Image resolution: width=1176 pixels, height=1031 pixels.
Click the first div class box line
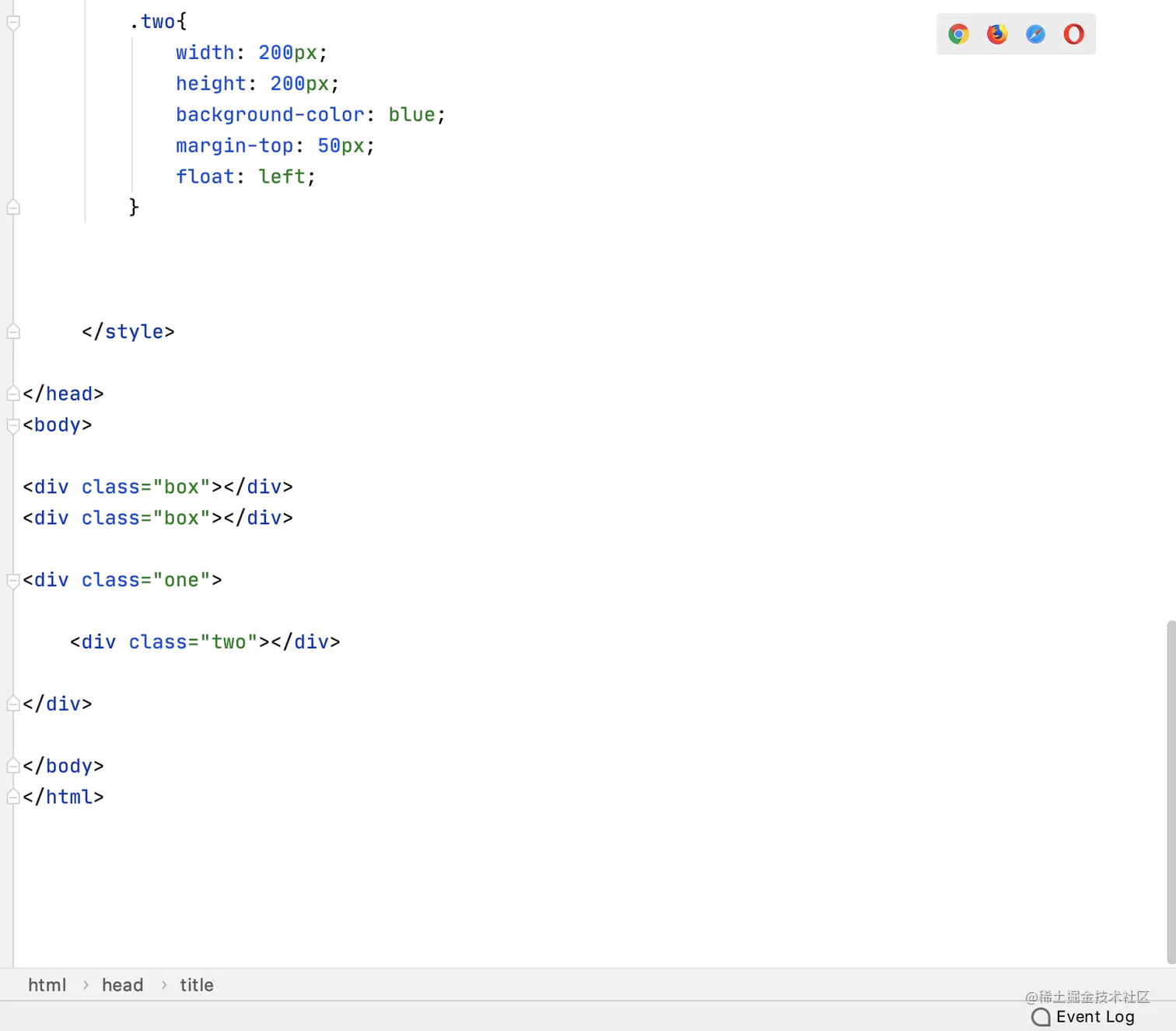pyautogui.click(x=158, y=488)
